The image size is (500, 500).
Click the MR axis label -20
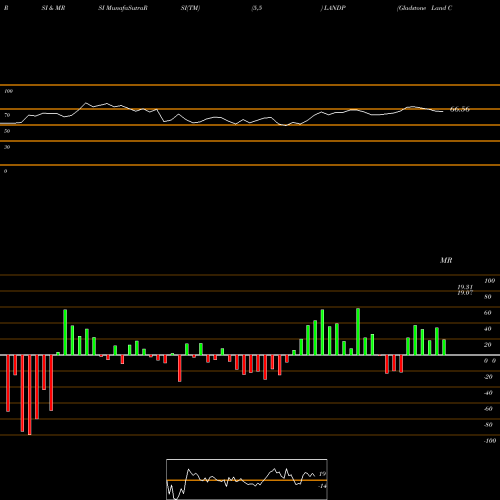[x=488, y=377]
